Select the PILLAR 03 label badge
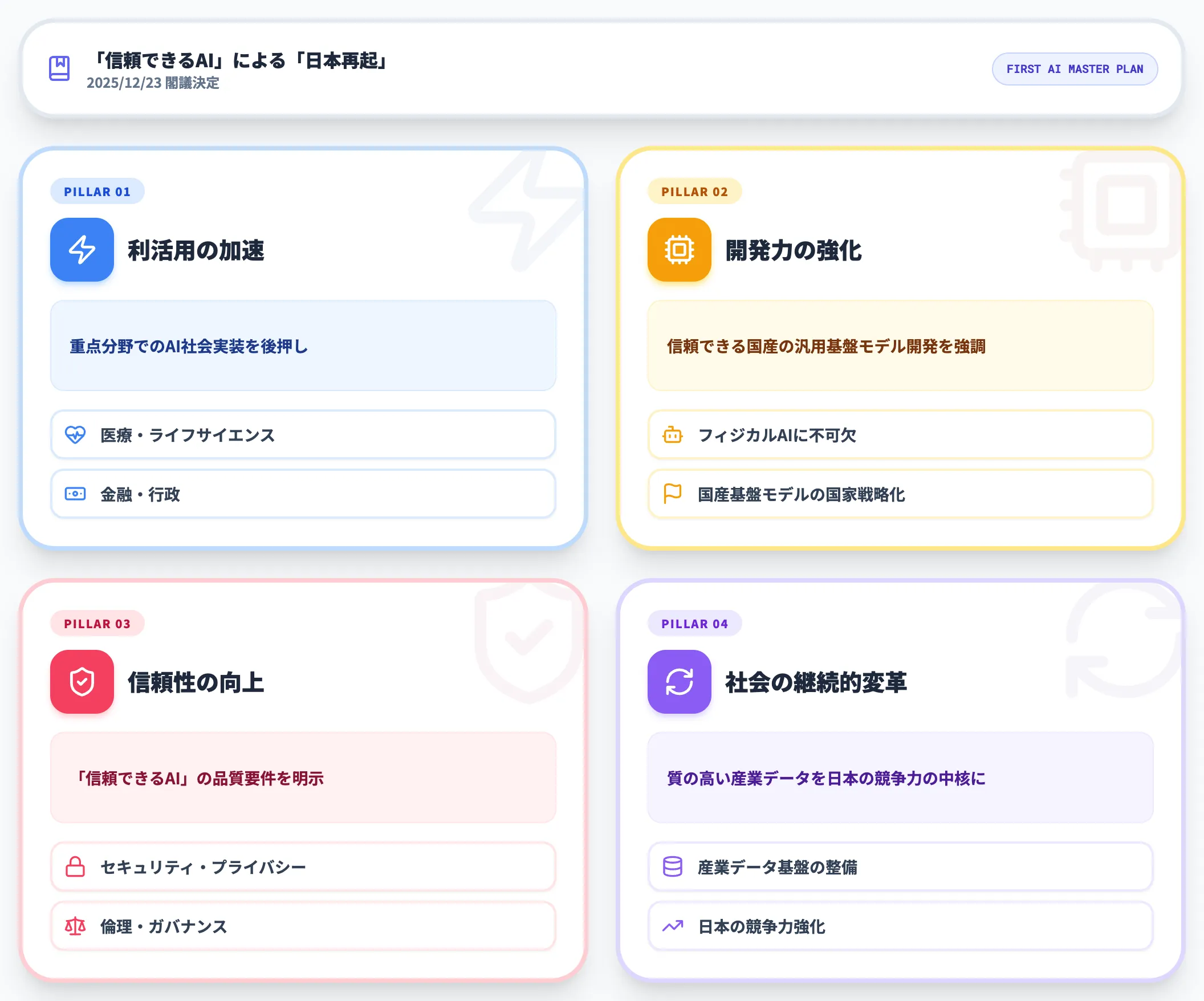The image size is (1204, 1001). click(x=97, y=624)
